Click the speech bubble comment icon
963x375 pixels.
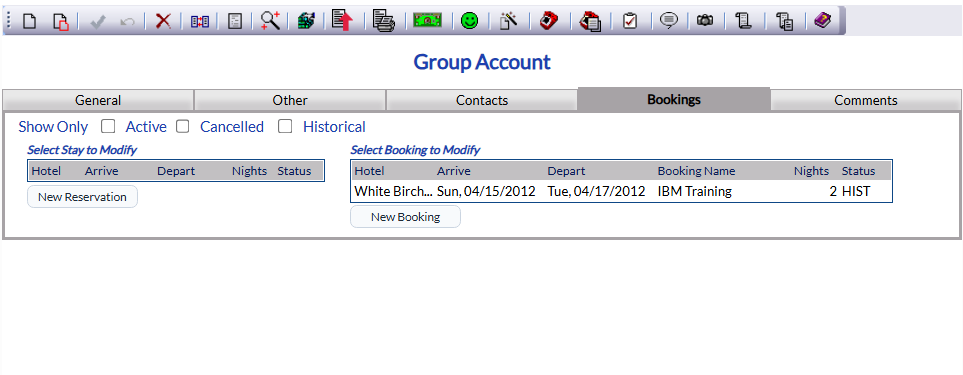pyautogui.click(x=669, y=21)
